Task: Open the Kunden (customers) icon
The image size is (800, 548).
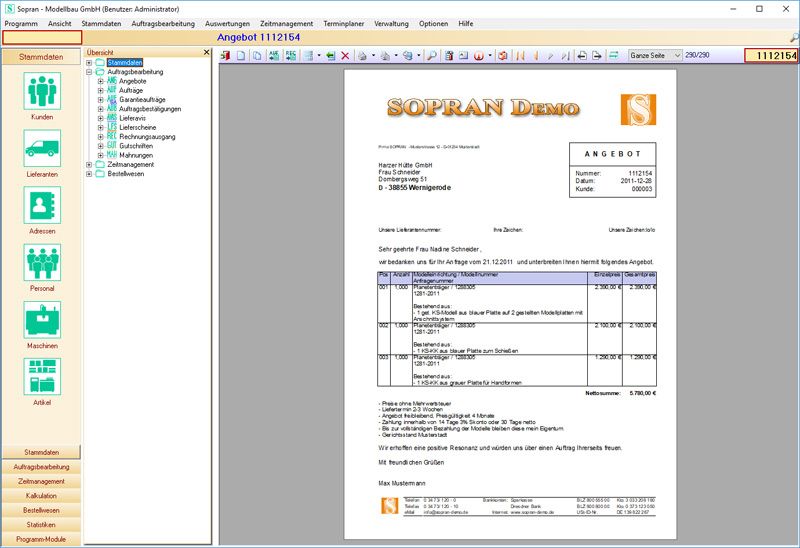Action: tap(42, 91)
